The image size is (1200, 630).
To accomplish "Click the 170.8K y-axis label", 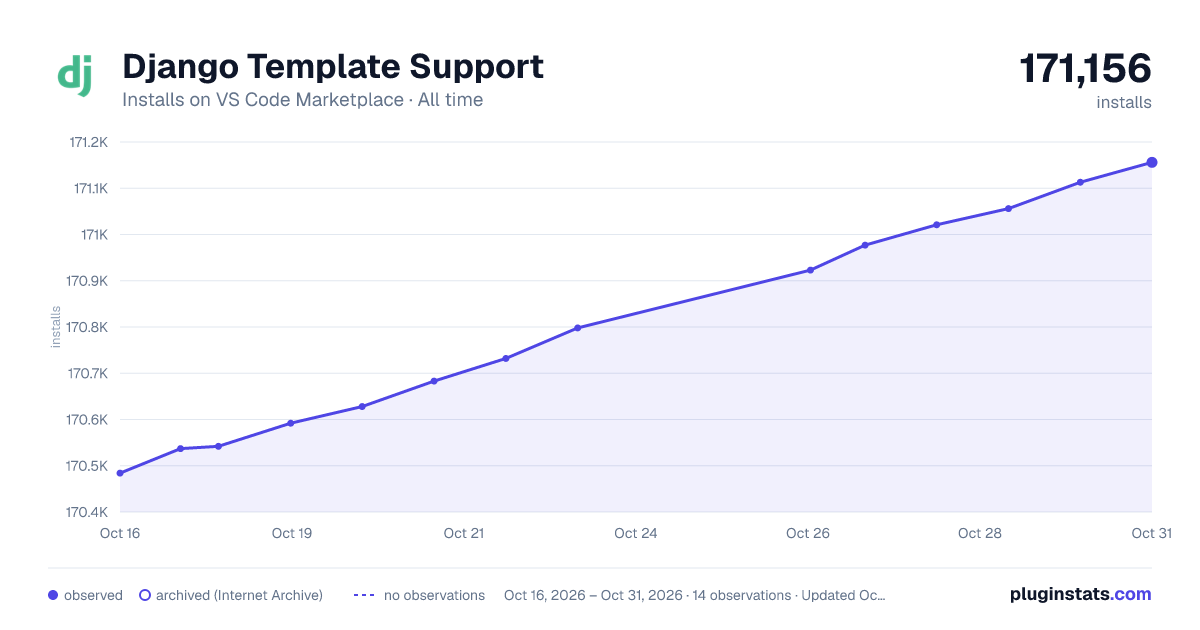I will coord(87,327).
